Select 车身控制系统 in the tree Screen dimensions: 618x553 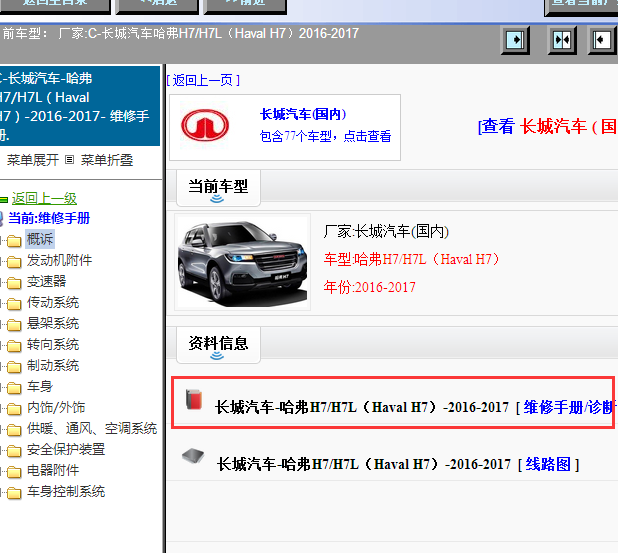click(66, 492)
